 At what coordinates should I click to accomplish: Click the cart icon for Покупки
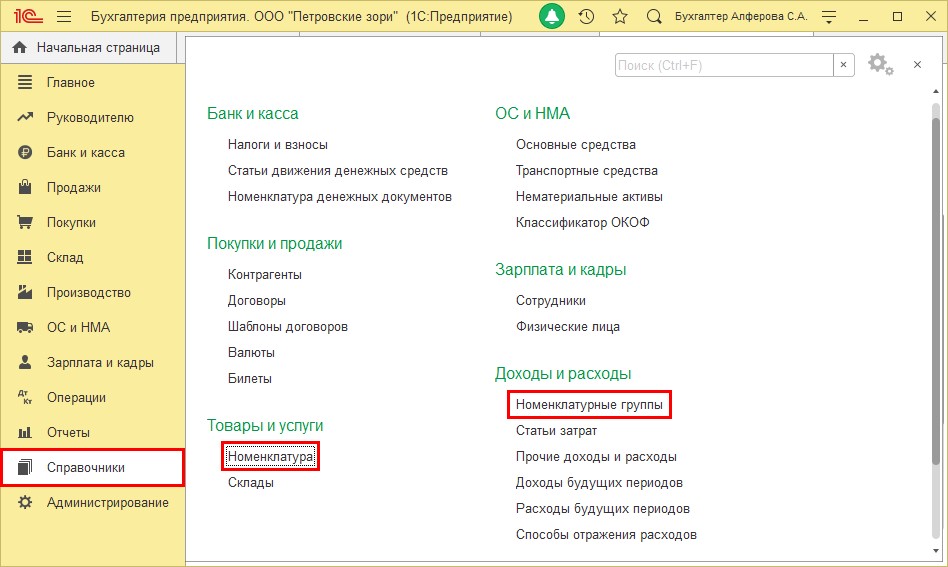tap(25, 222)
